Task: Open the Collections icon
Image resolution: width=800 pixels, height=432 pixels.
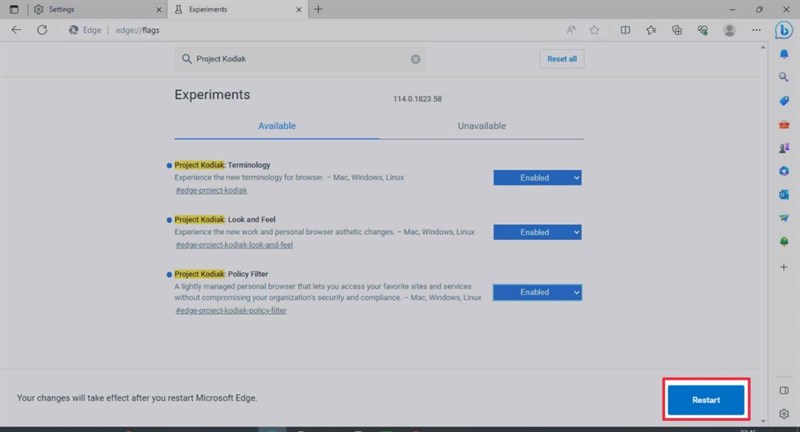Action: coord(677,30)
